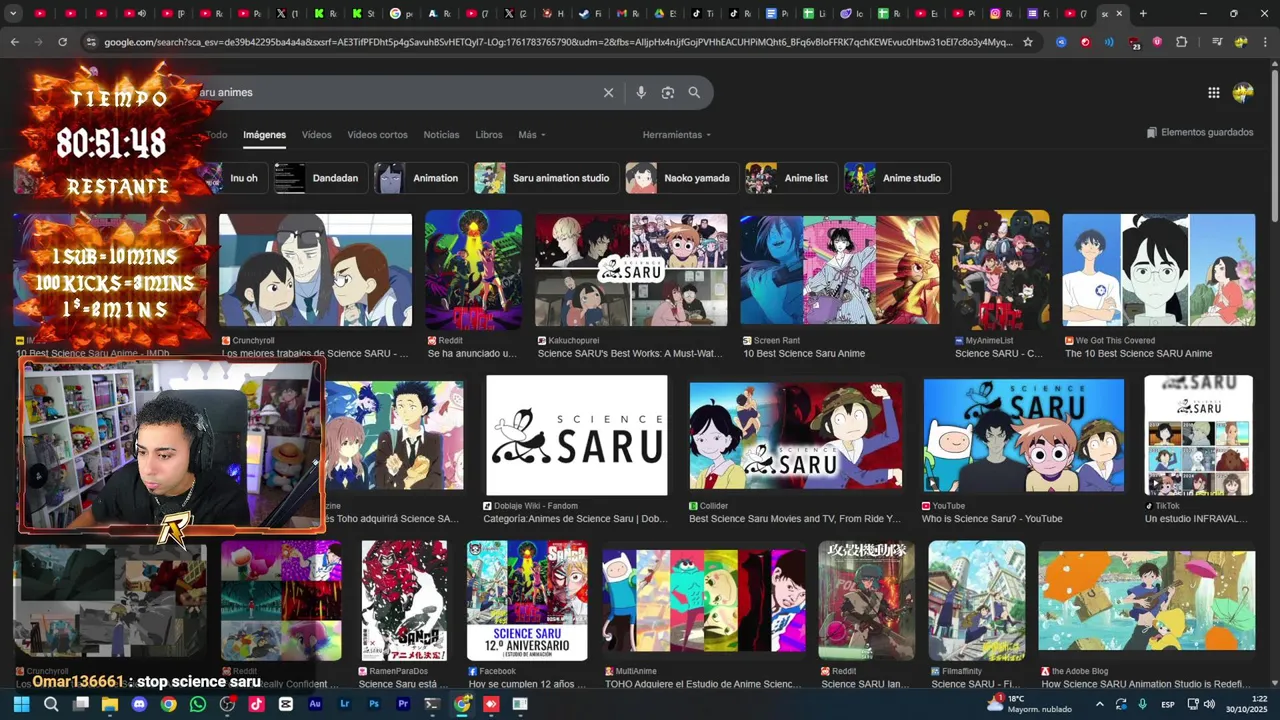Viewport: 1280px width, 720px height.
Task: Click the magnifier search submit icon
Action: [x=694, y=92]
